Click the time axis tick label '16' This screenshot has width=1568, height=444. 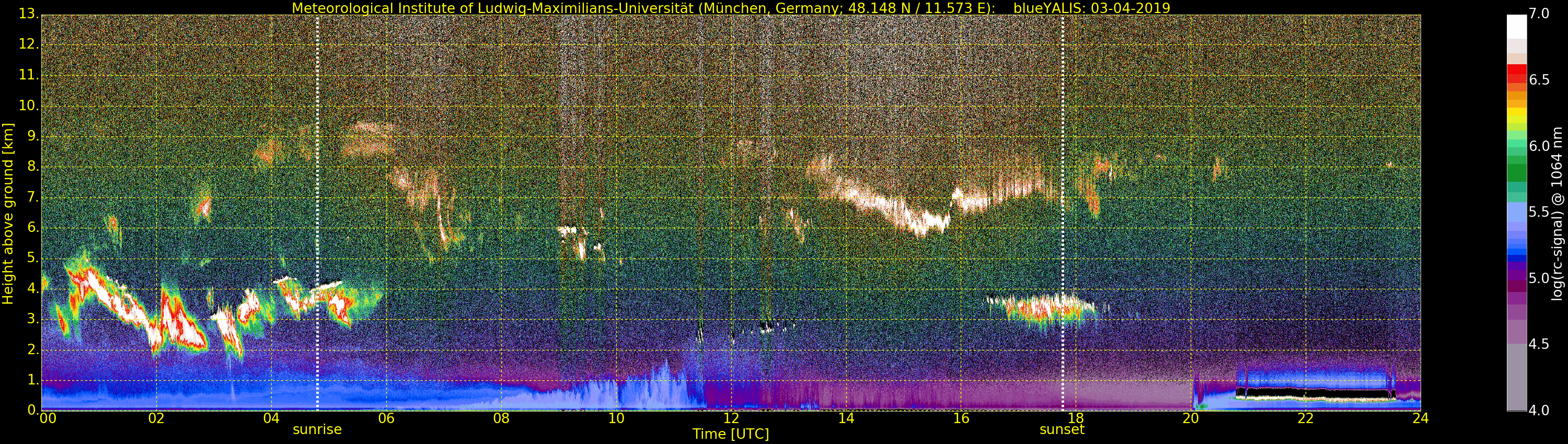click(x=961, y=418)
